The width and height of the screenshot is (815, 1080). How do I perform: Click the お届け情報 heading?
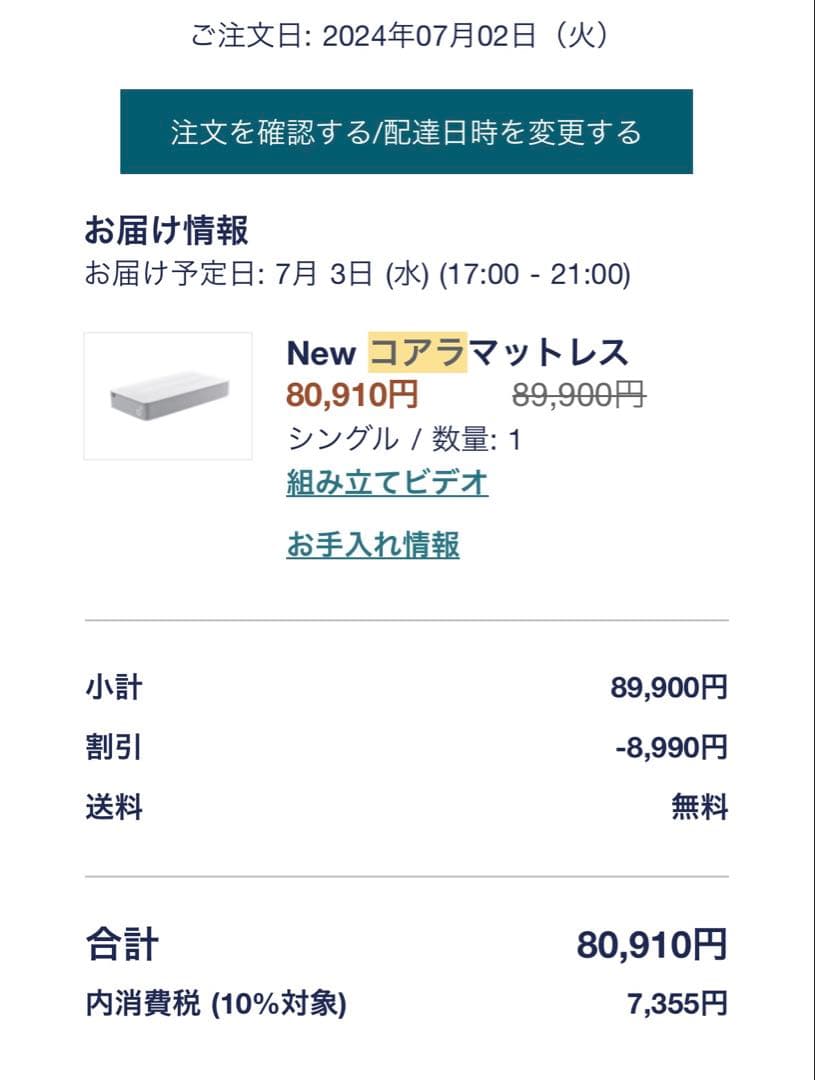pyautogui.click(x=167, y=231)
